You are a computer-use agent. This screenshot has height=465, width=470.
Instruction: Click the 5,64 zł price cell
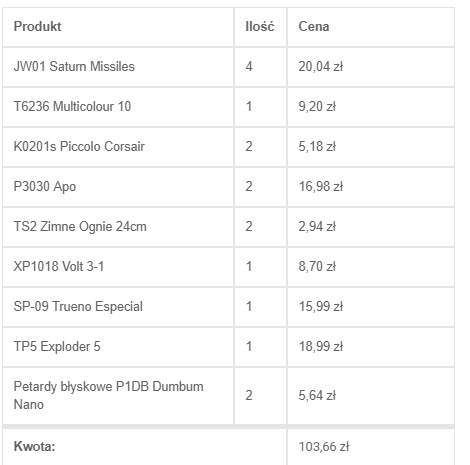point(371,396)
